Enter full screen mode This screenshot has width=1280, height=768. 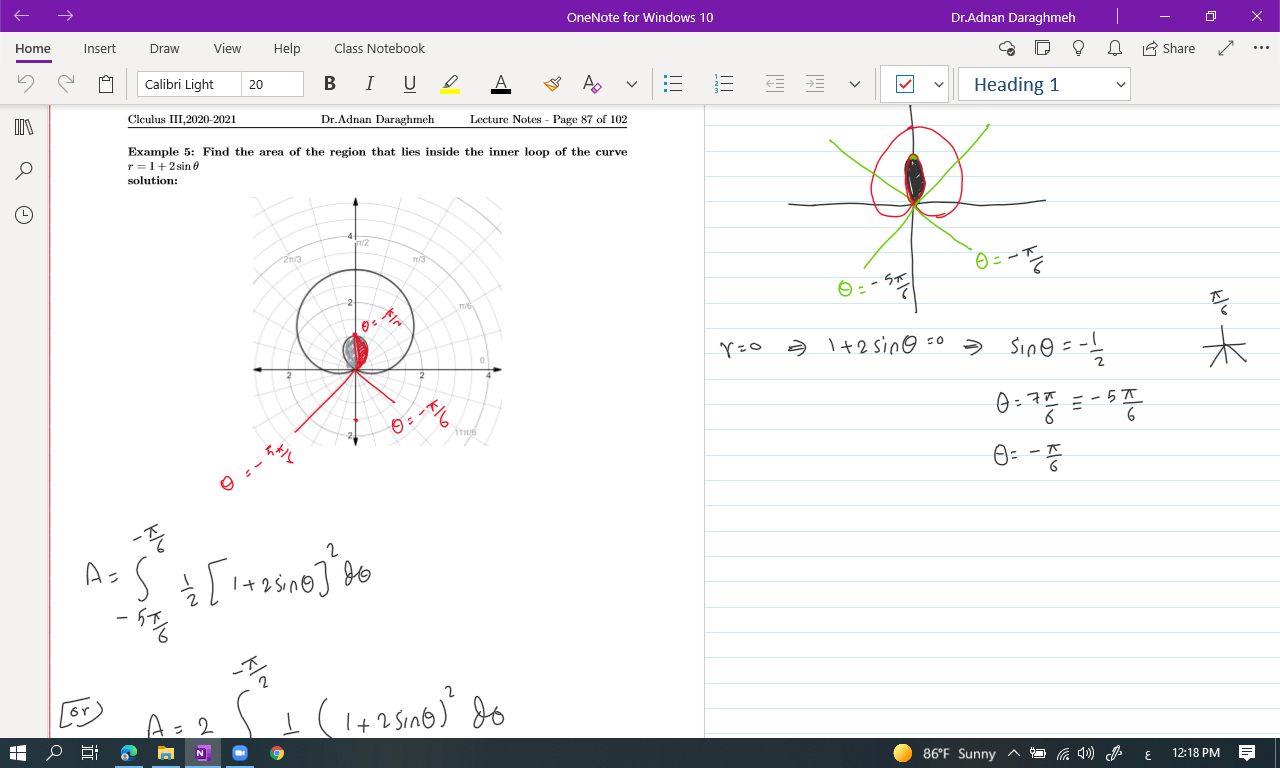(1226, 48)
